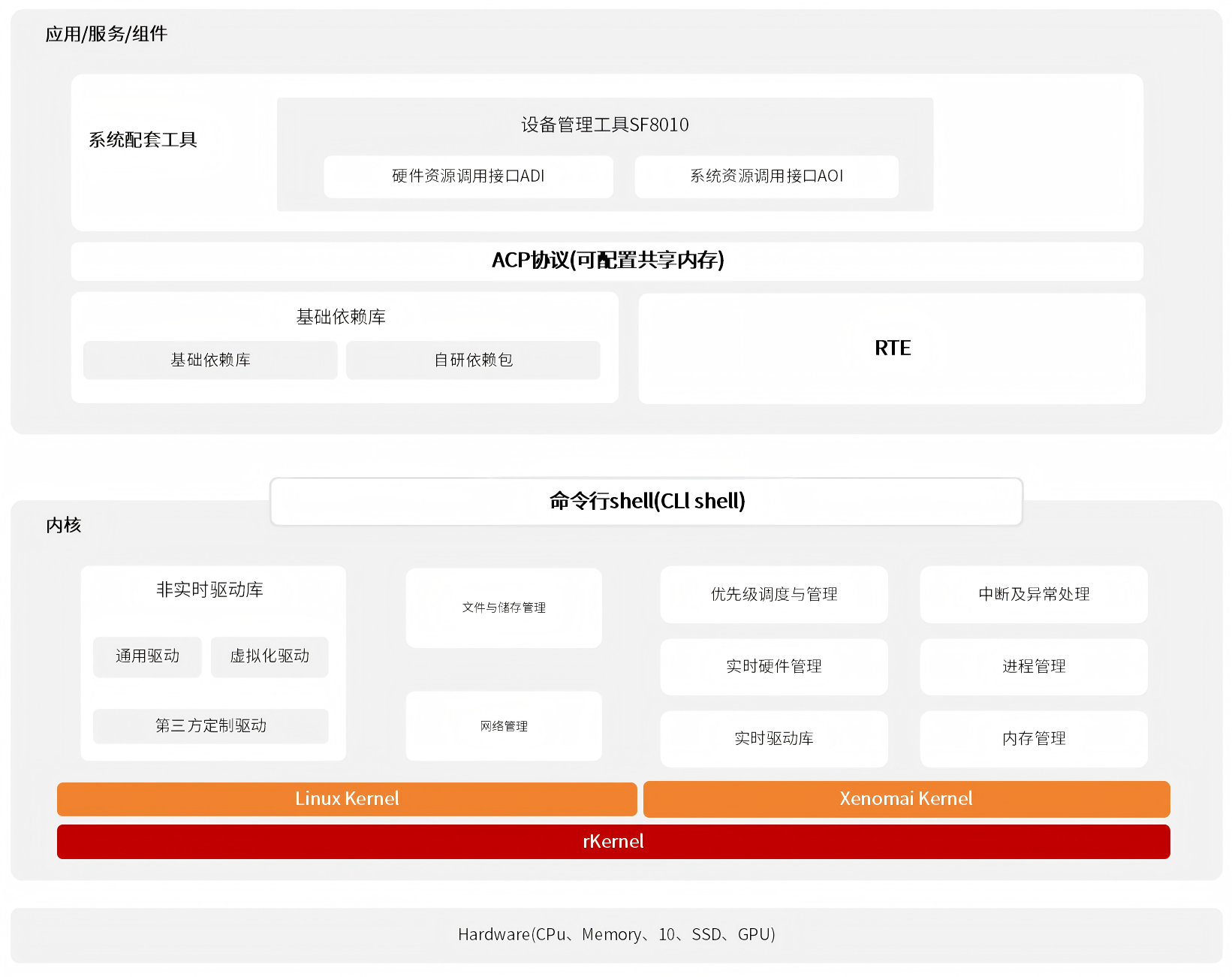
Task: Click the 命令行shell(CLI shell) bar
Action: pos(646,501)
